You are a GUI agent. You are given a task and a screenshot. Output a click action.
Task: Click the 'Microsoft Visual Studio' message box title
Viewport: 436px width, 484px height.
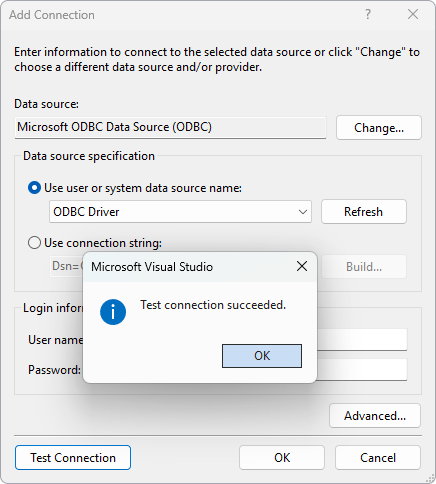pyautogui.click(x=152, y=267)
